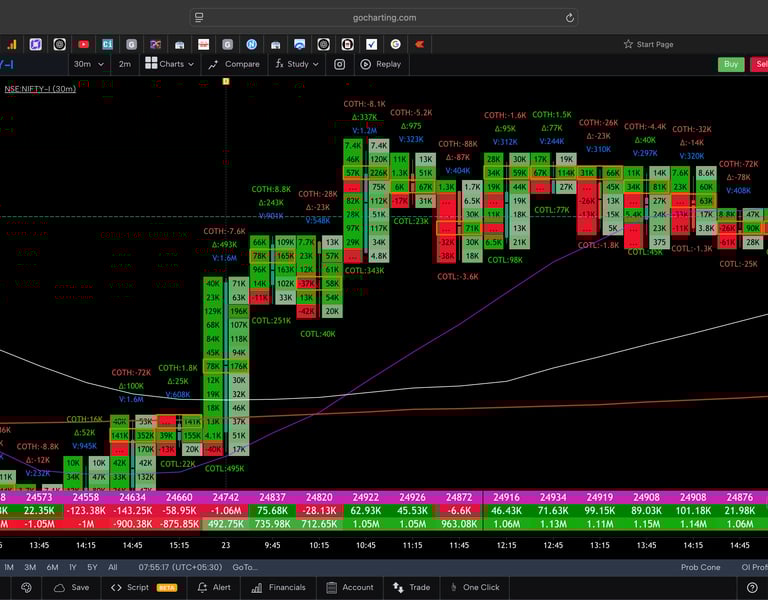
Task: Click the 196K footprint cell
Action: 239,311
